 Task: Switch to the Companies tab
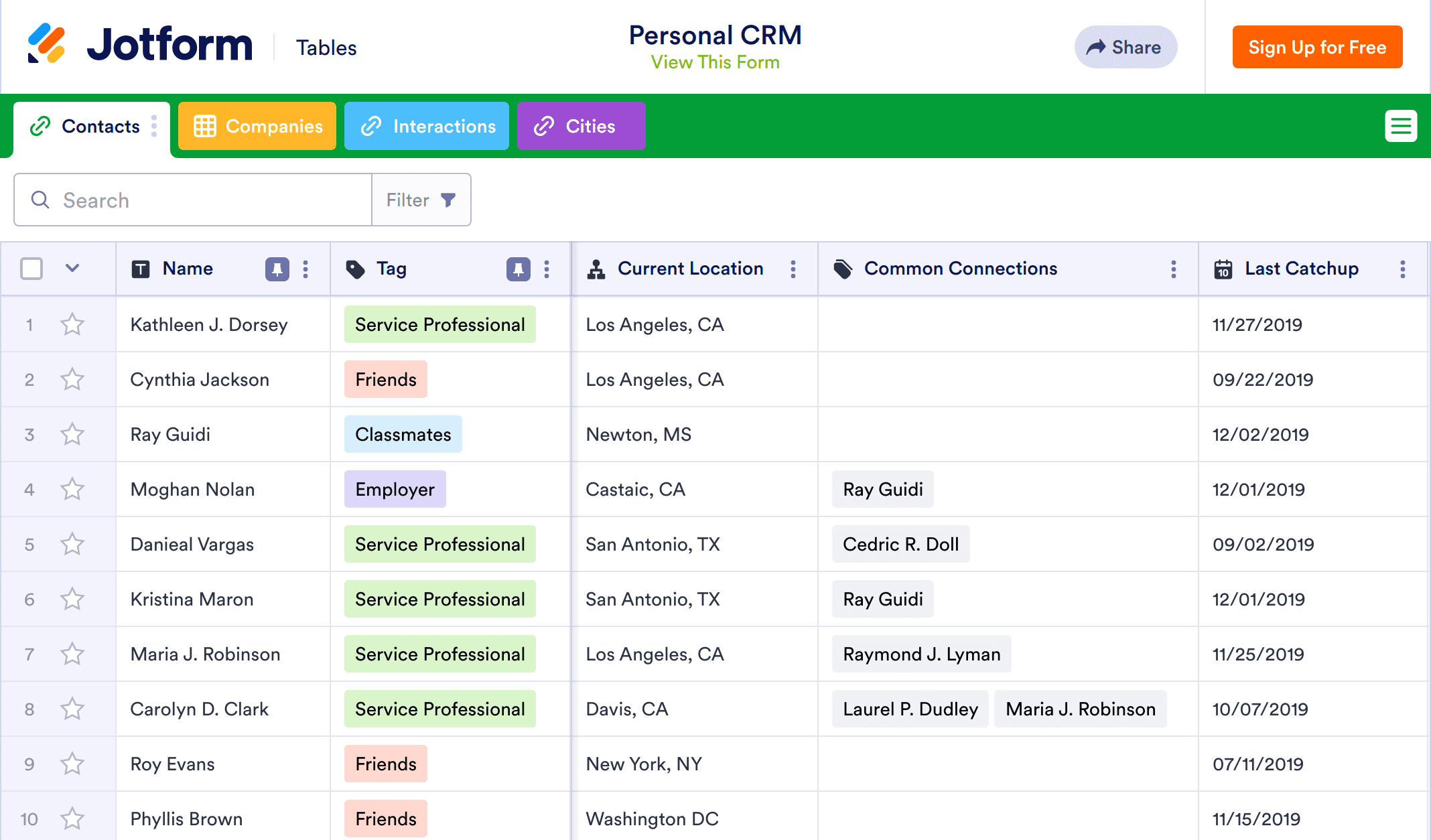pos(257,126)
